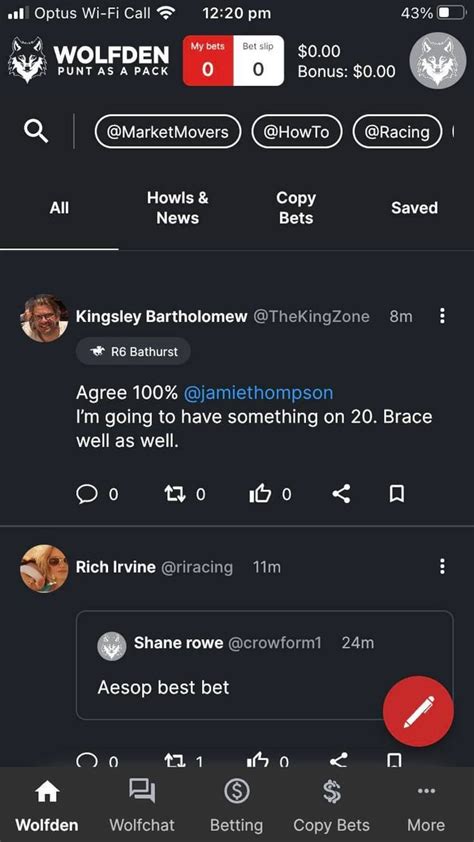Open search with the magnifier icon
The width and height of the screenshot is (474, 842).
click(36, 131)
